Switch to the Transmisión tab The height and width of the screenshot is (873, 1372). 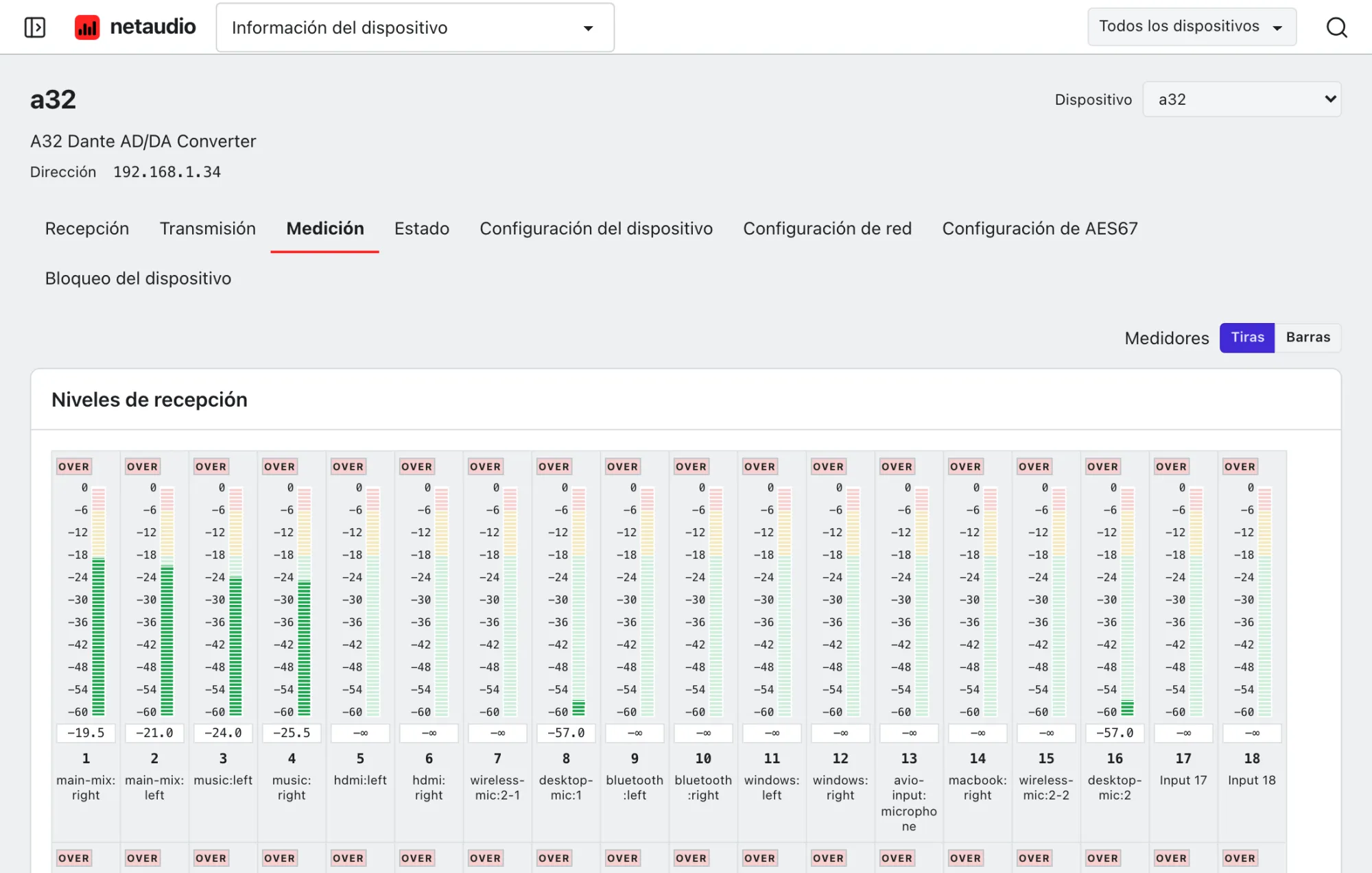(x=208, y=228)
